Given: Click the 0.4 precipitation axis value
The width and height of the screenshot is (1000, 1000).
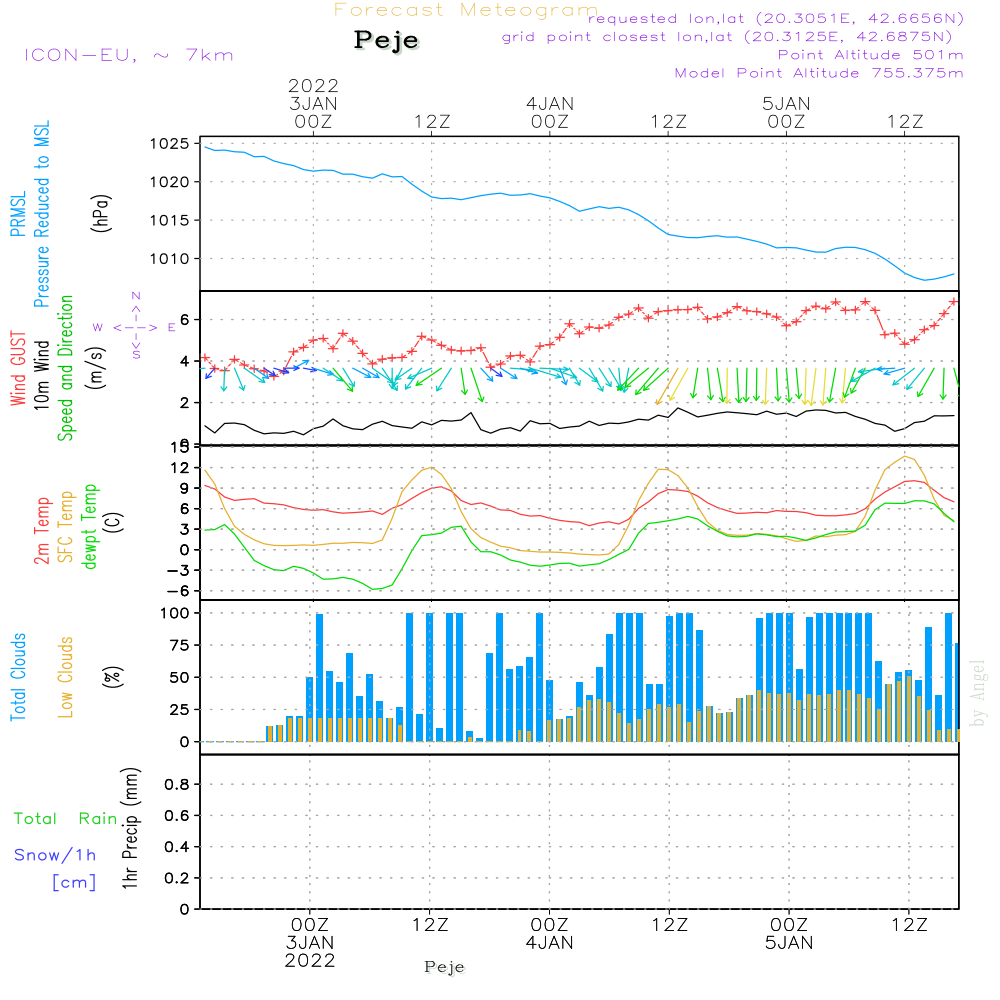Looking at the screenshot, I should click(x=177, y=847).
